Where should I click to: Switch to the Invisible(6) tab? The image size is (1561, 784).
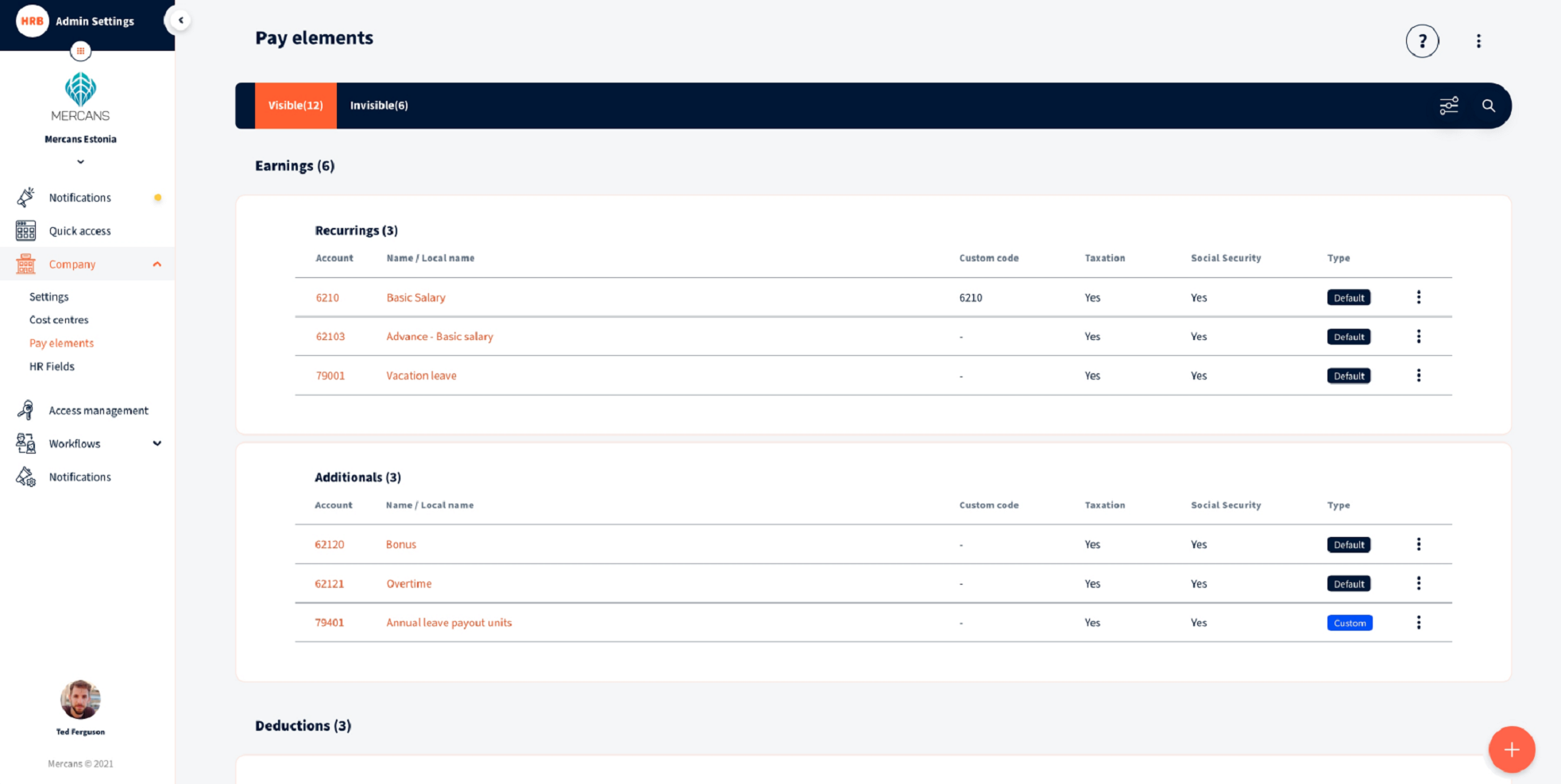point(379,105)
